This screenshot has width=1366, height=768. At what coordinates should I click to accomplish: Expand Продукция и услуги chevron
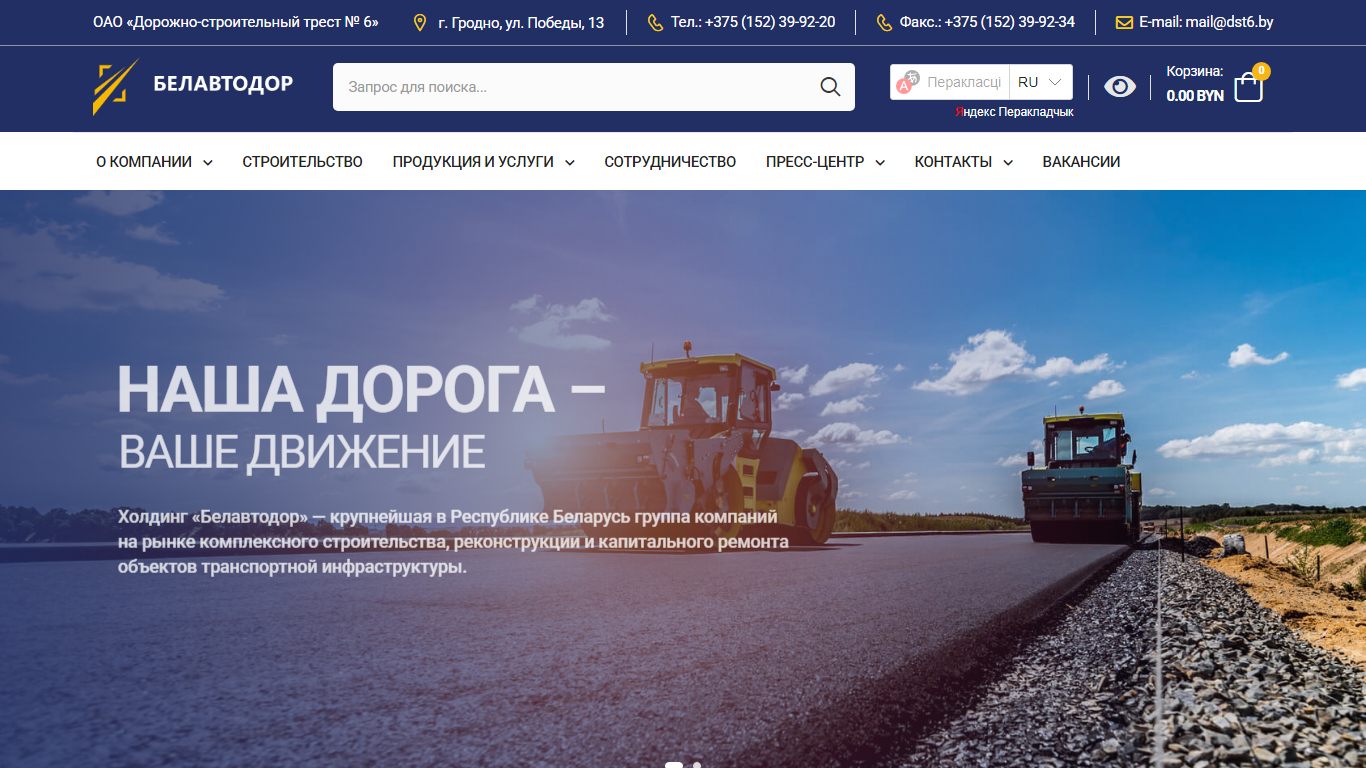click(x=570, y=162)
